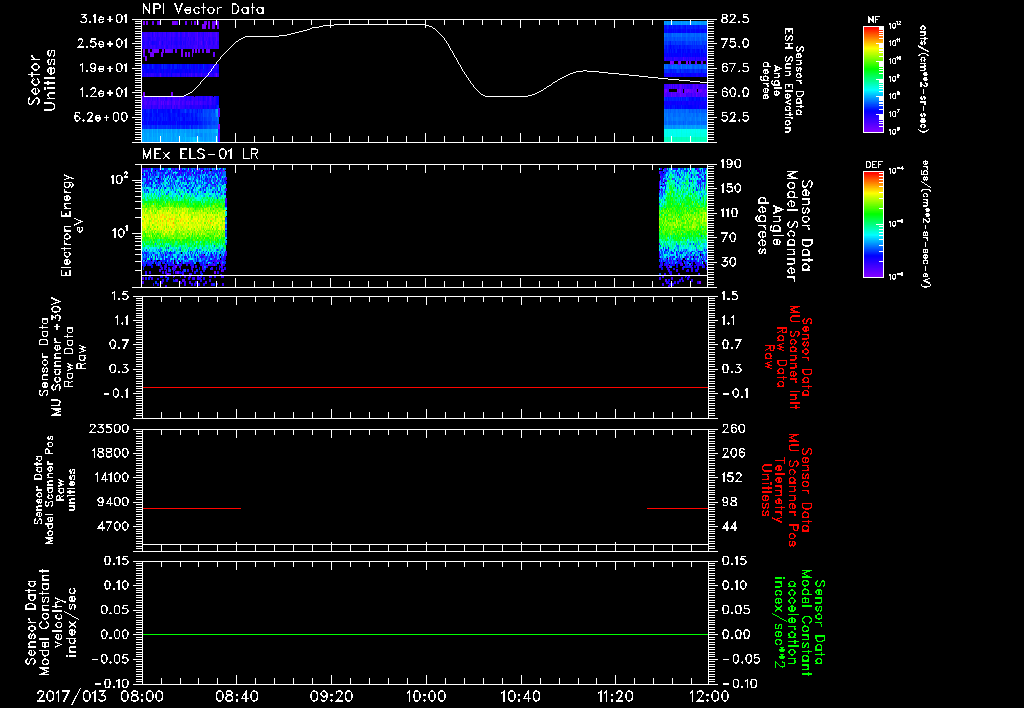Click the DEF unit label beside the color bar
Screen dimensions: 1024x708
click(925, 223)
